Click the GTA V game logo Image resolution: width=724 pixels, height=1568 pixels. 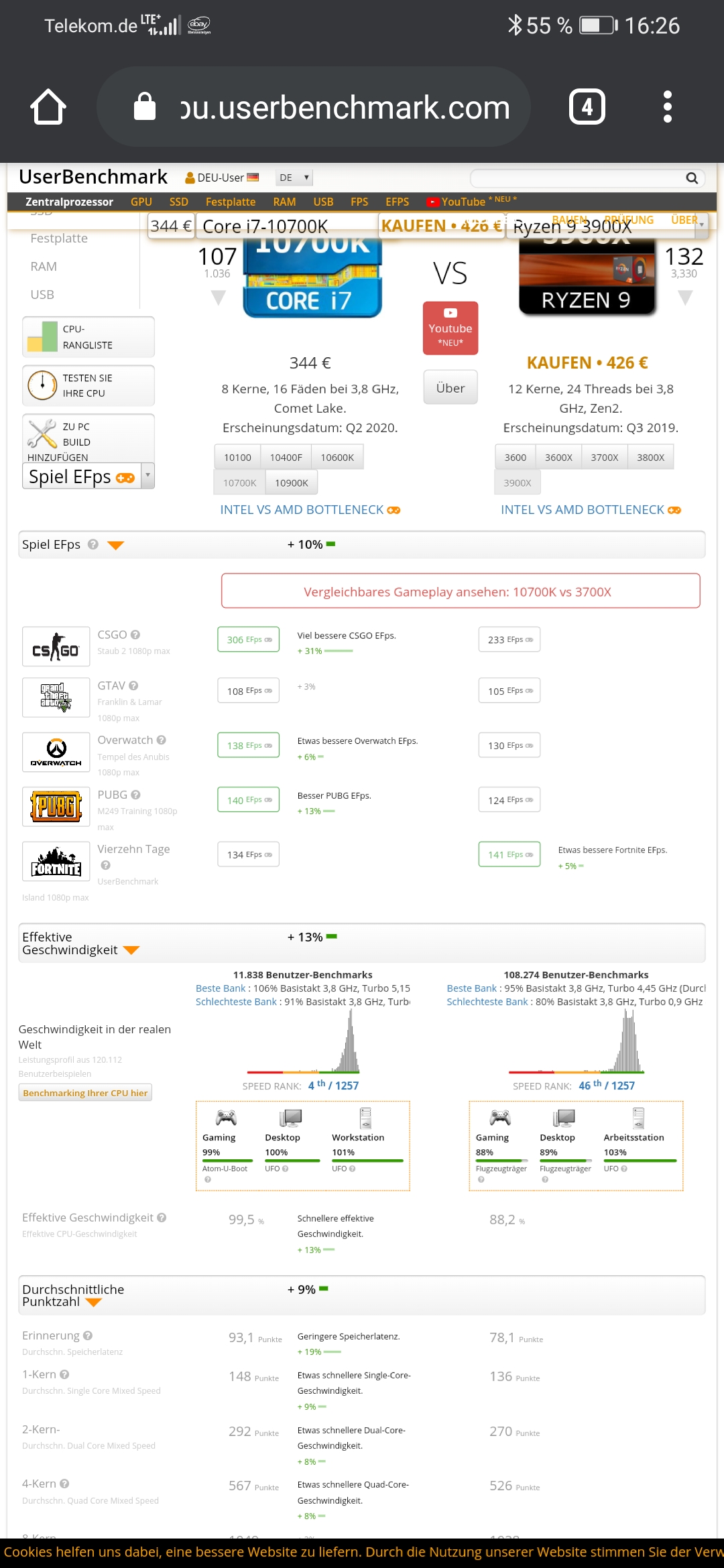click(x=56, y=698)
